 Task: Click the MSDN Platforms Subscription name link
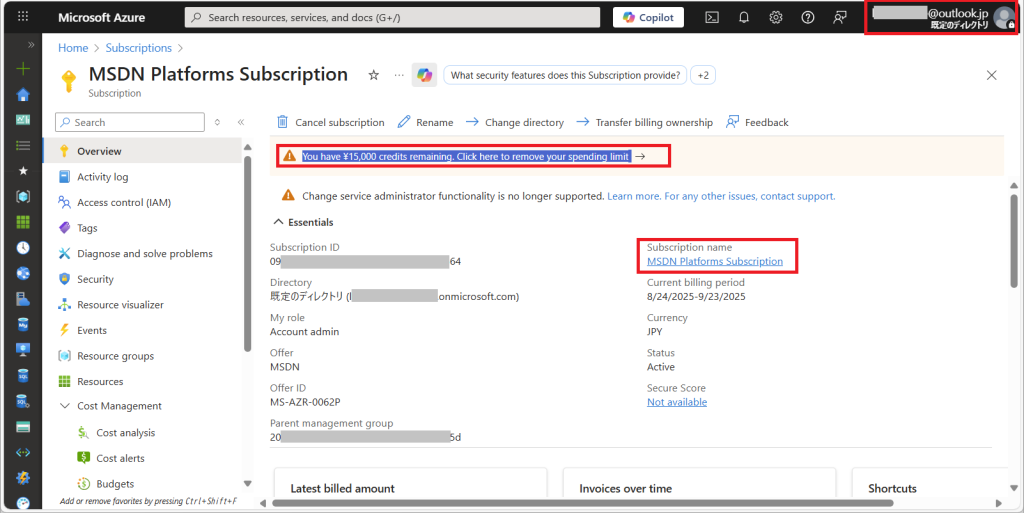tap(714, 261)
